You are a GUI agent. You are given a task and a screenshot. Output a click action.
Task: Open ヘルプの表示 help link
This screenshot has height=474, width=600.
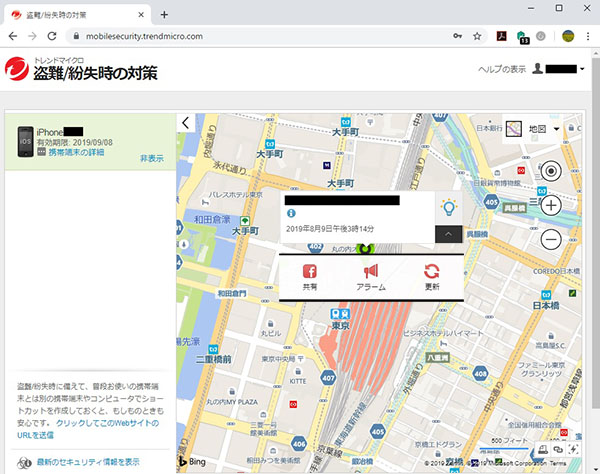click(502, 69)
